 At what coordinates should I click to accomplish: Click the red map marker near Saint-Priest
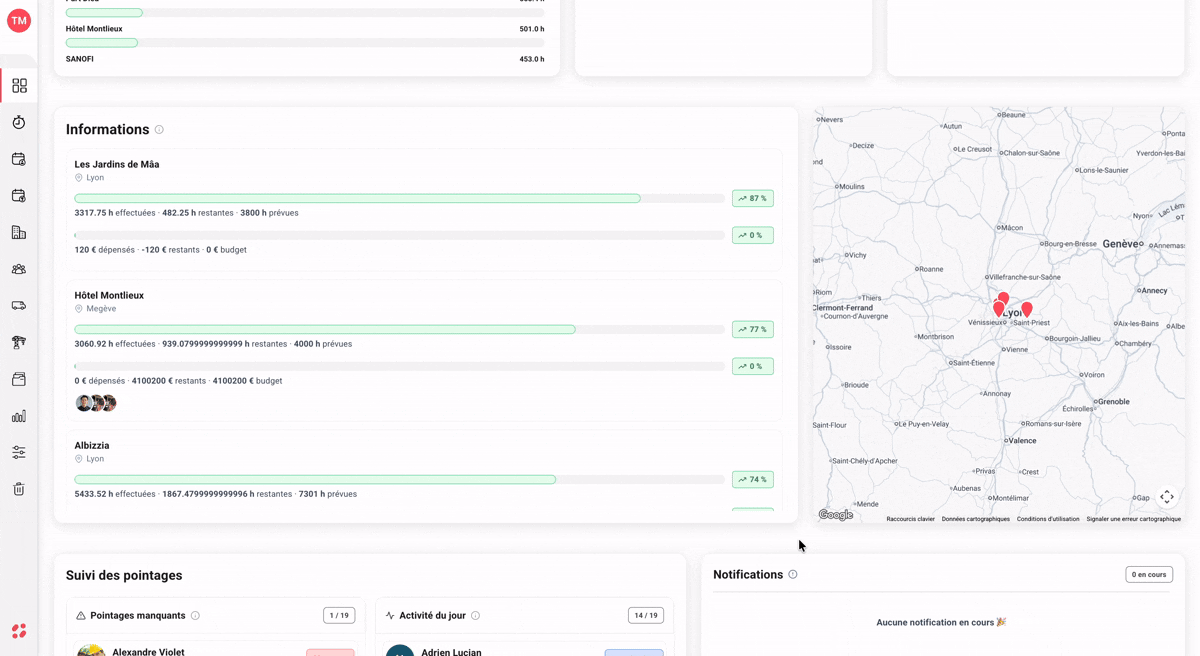coord(1027,310)
